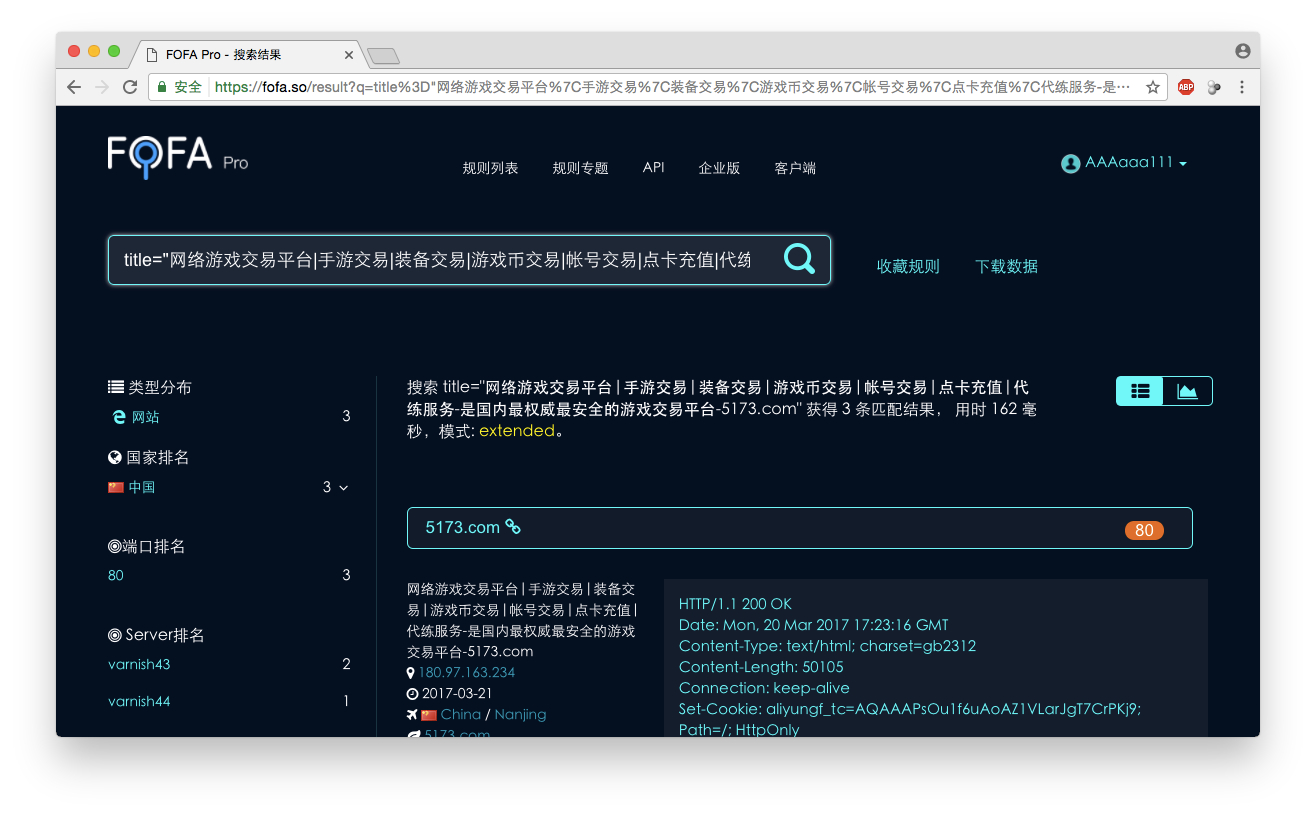Click the airplane icon beside China

(412, 714)
